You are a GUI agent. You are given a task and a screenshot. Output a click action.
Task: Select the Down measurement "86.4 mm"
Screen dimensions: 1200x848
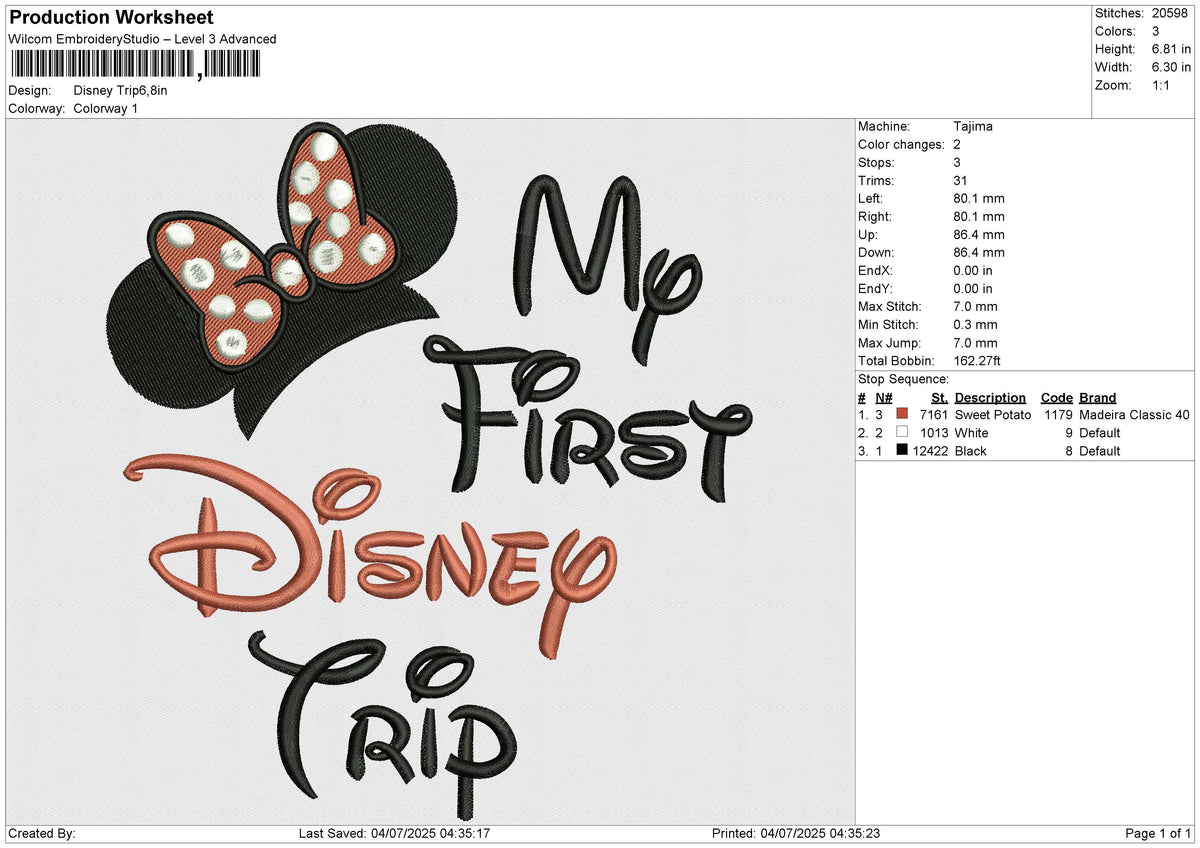coord(979,252)
